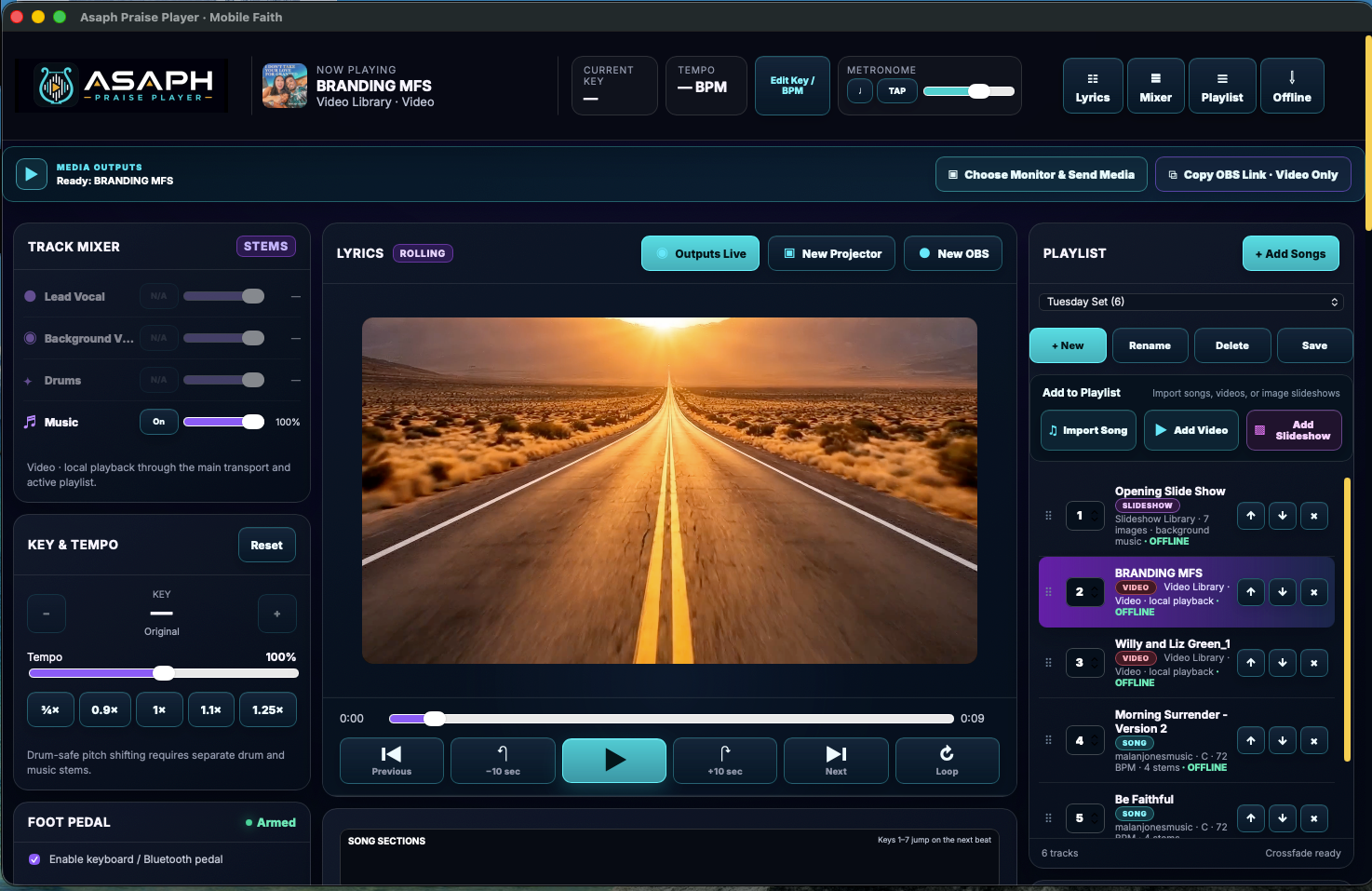Set tempo preset to 1.25×
Screen dimensions: 1372x891
click(x=268, y=709)
